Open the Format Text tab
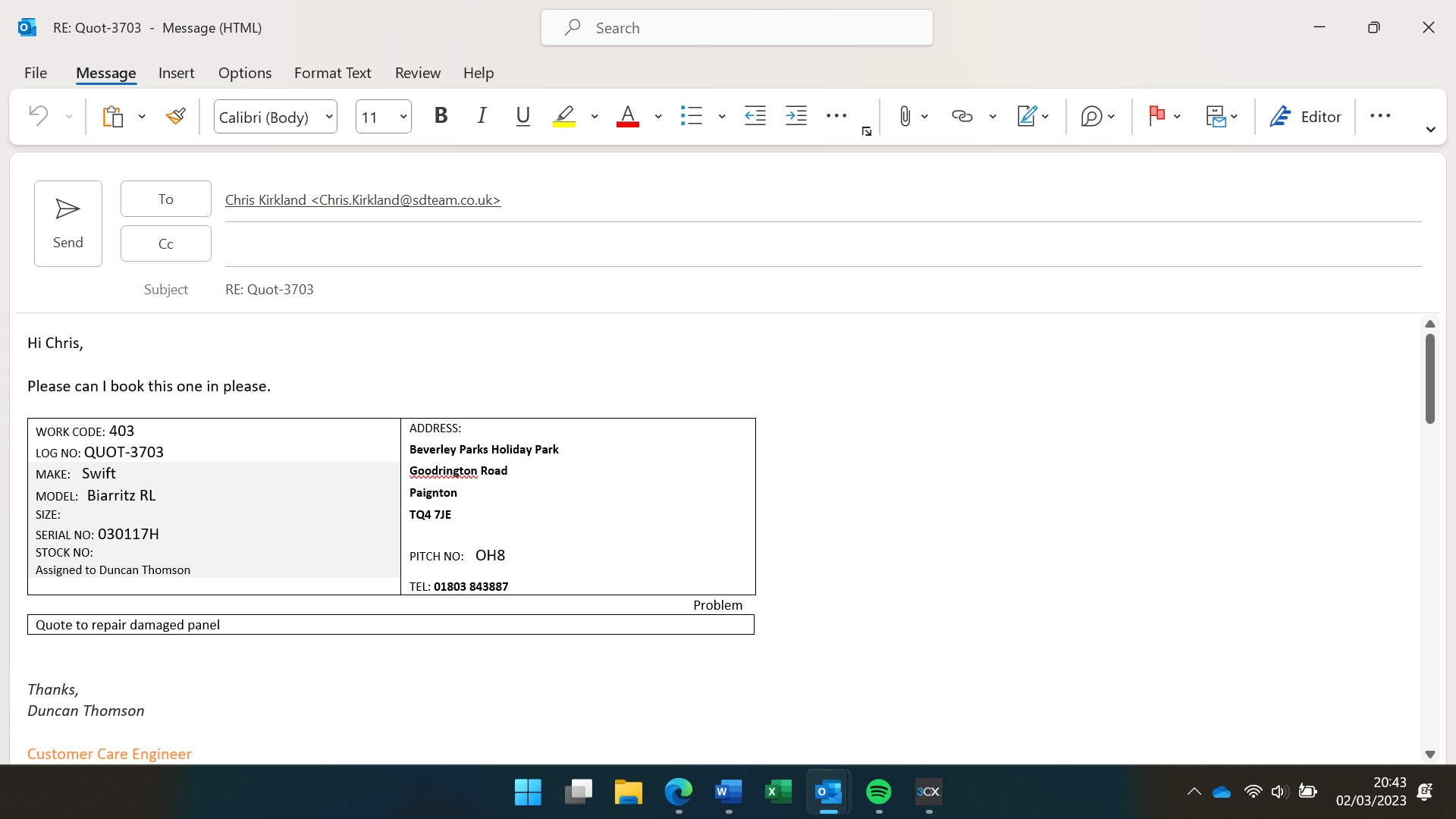 (332, 73)
